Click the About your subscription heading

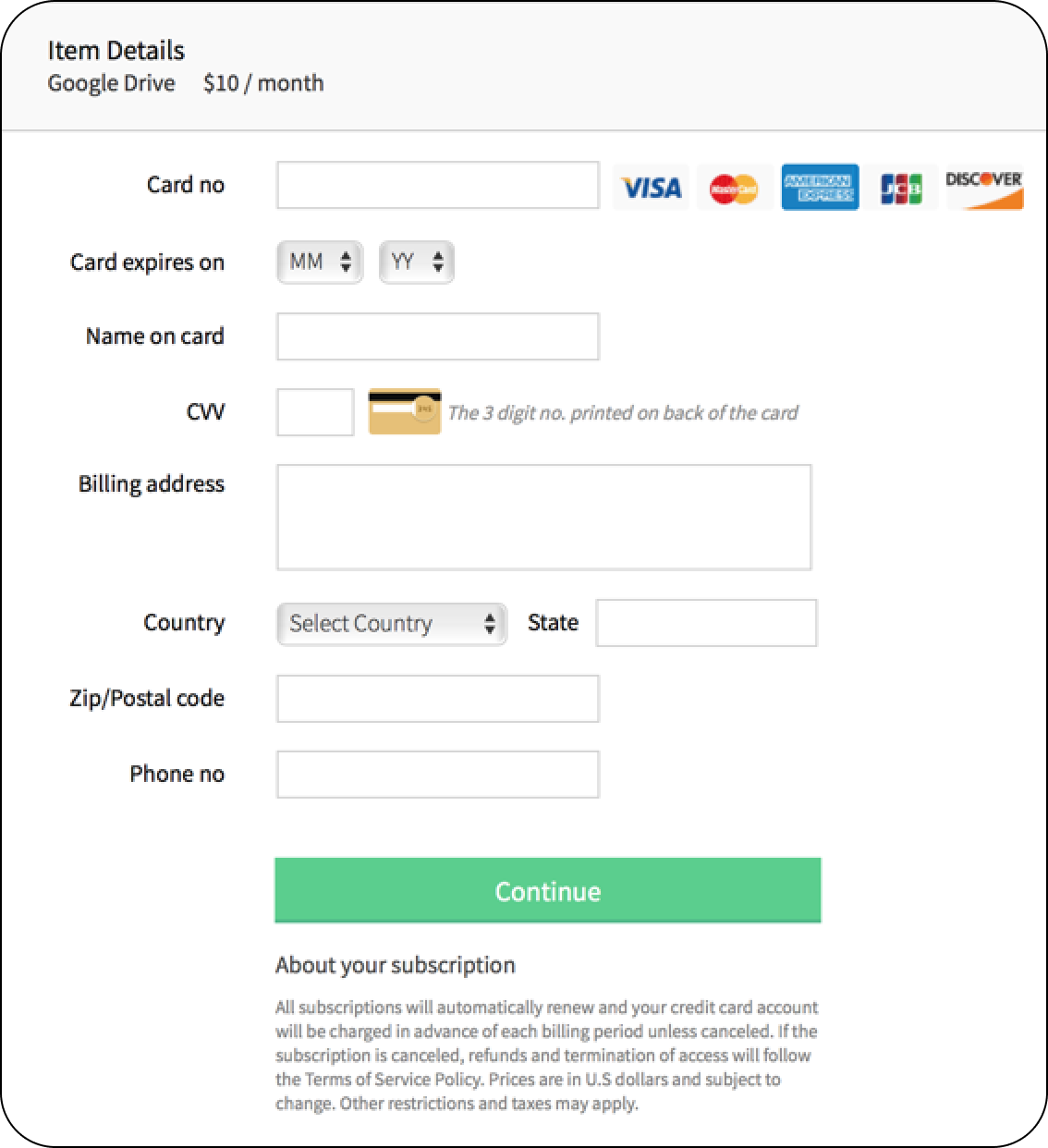click(x=395, y=965)
